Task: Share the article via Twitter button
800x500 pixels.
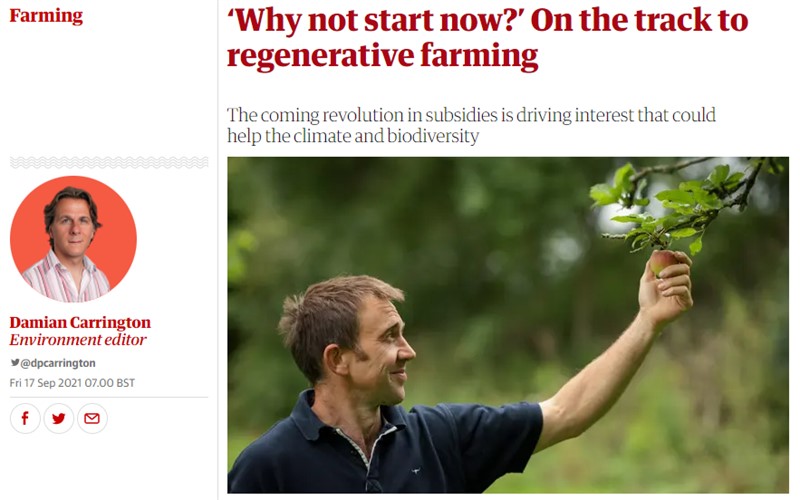Action: (59, 418)
